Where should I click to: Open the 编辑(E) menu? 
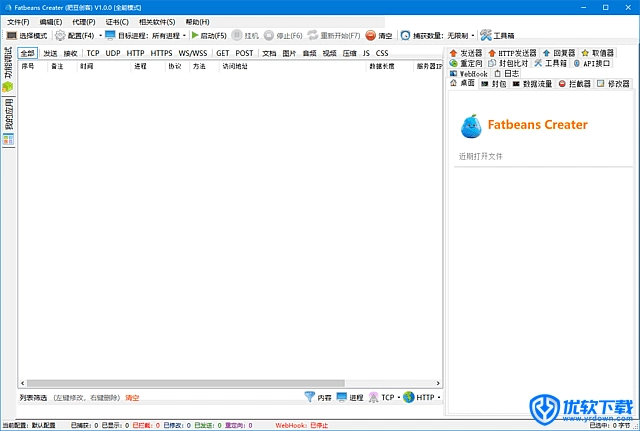coord(51,22)
